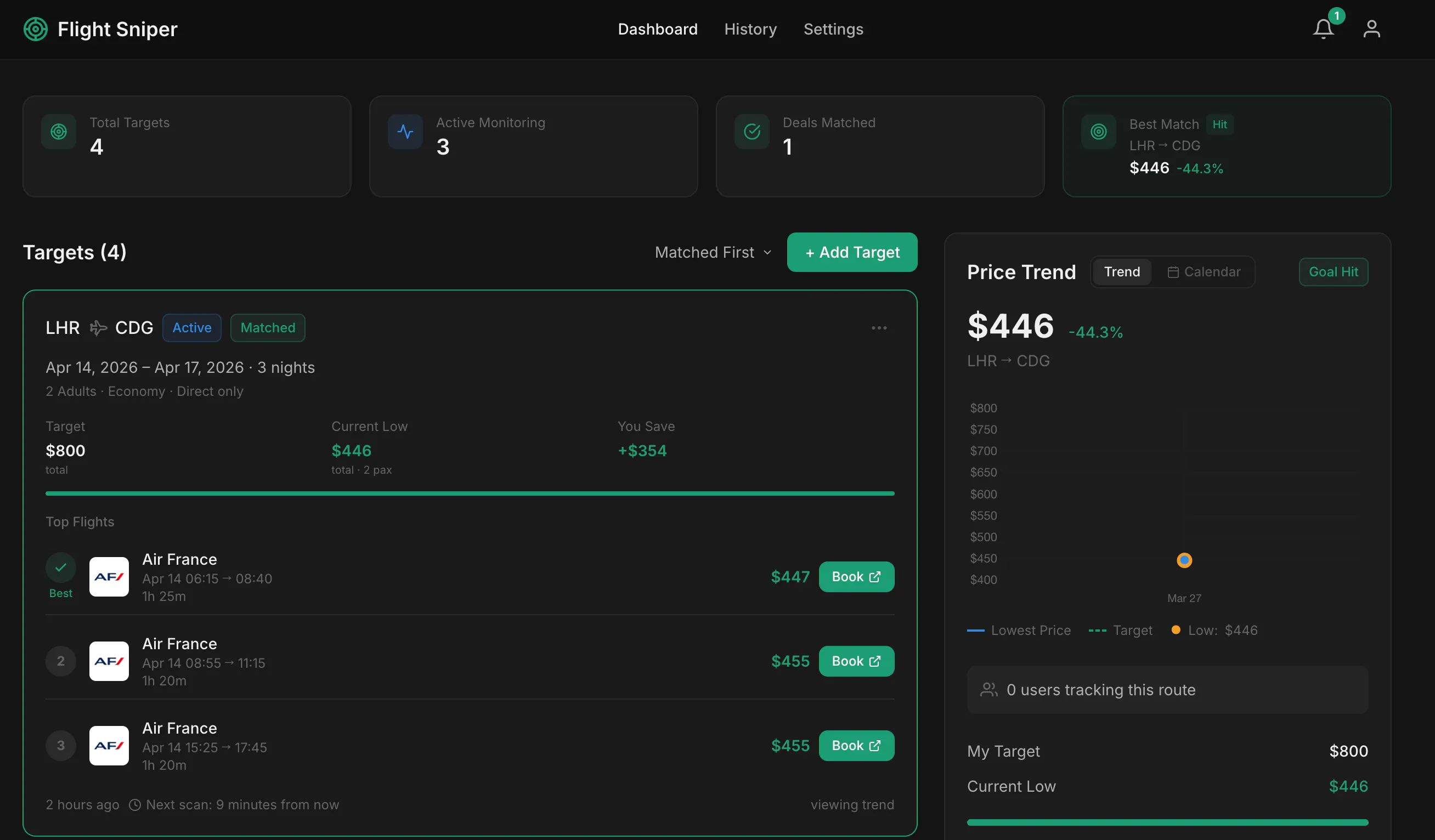Click the Targets (4) heading
1435x840 pixels.
(x=75, y=252)
